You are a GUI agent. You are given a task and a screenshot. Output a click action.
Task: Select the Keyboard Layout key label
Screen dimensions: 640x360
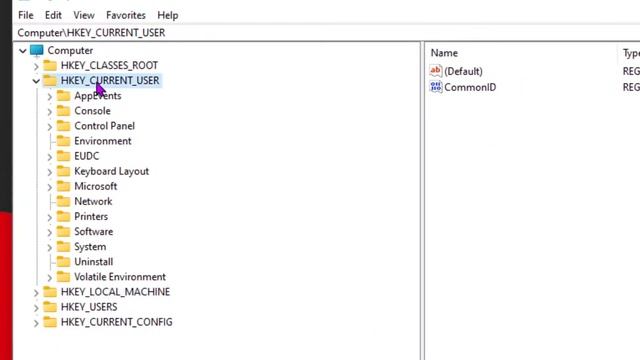[x=111, y=171]
